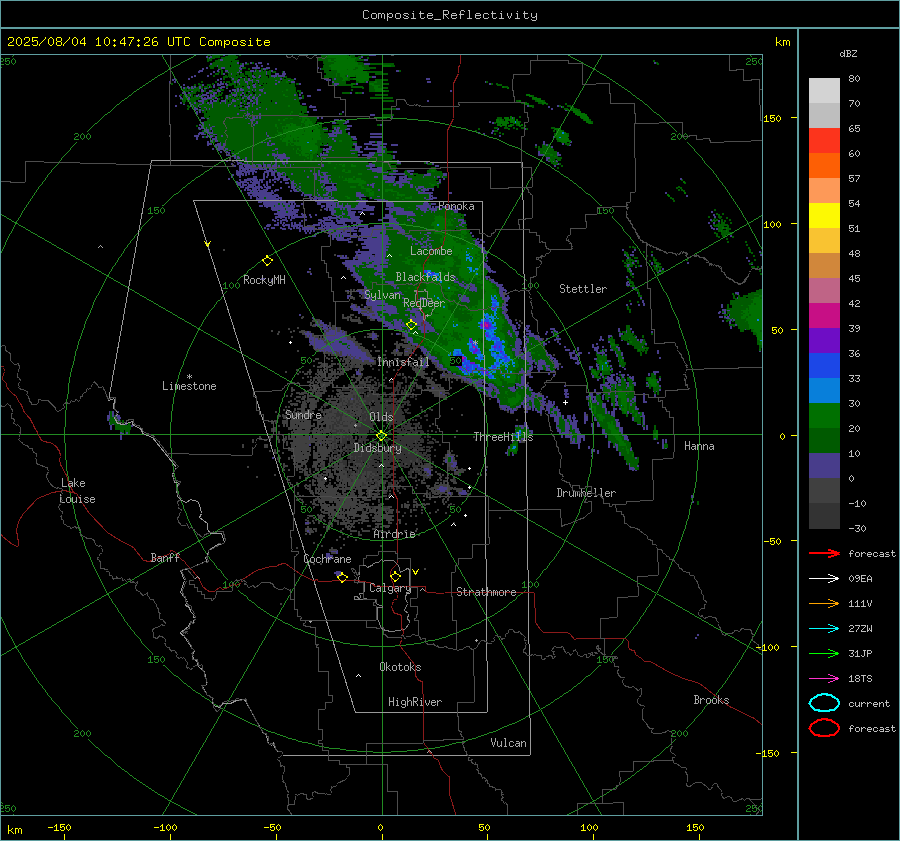The height and width of the screenshot is (841, 900).
Task: Select the green 20-30 dBZ swatch
Action: pos(824,416)
